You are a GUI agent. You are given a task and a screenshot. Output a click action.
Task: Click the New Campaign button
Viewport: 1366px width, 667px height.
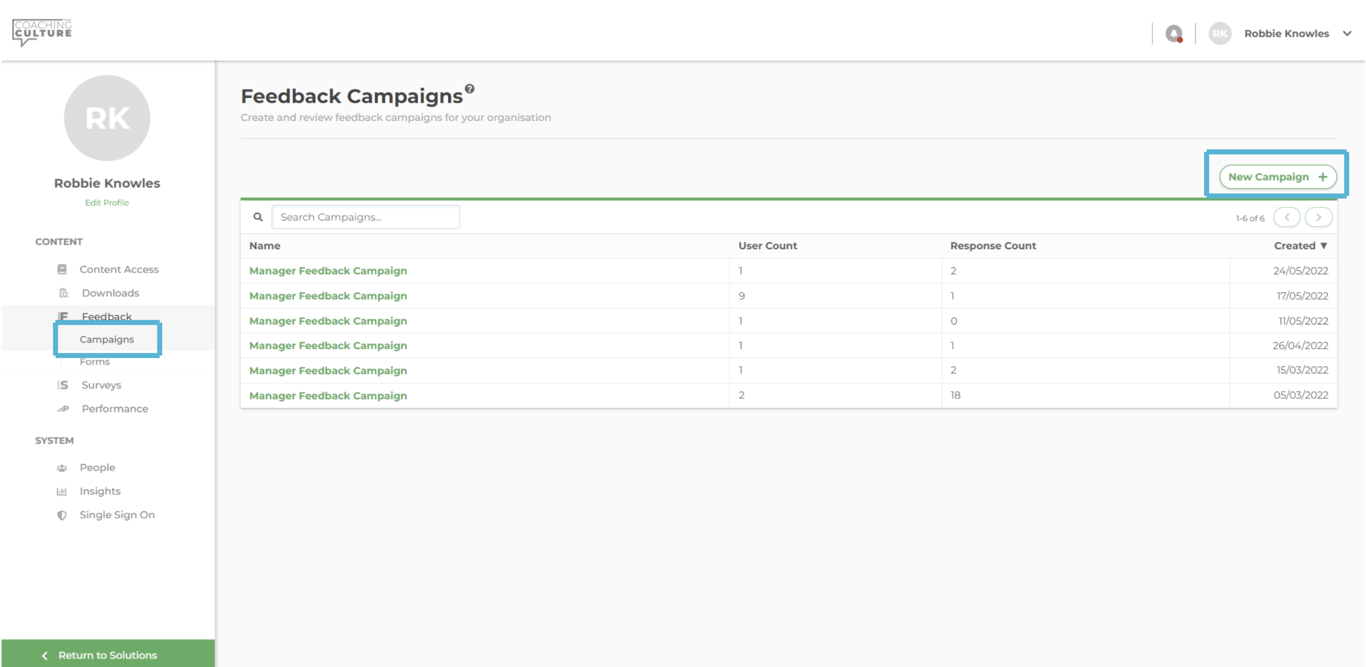(x=1277, y=177)
